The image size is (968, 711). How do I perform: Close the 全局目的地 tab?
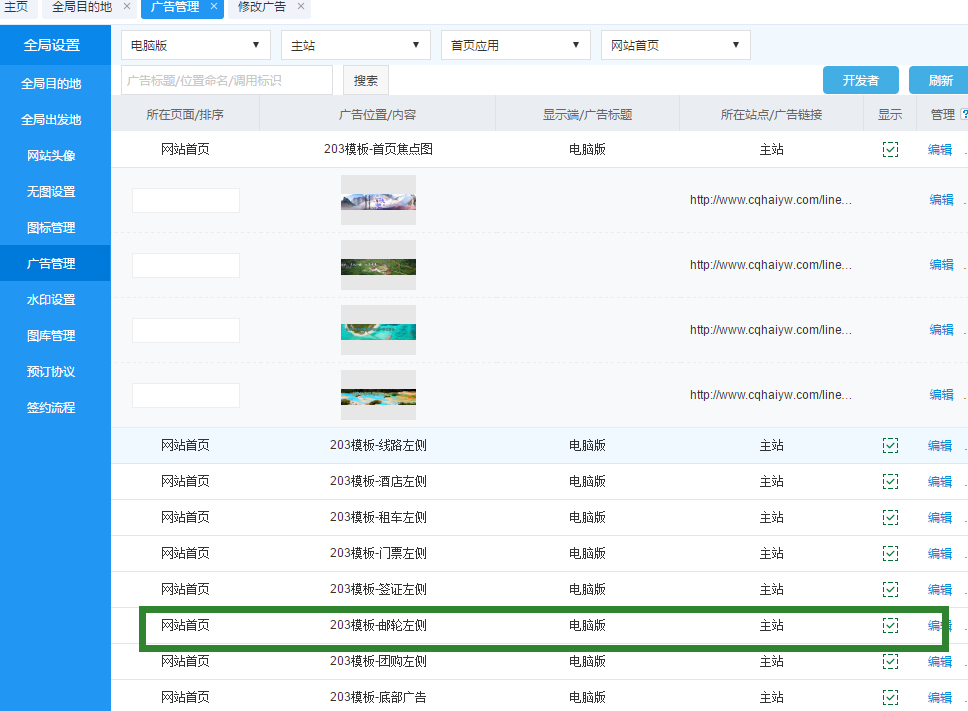coord(127,7)
